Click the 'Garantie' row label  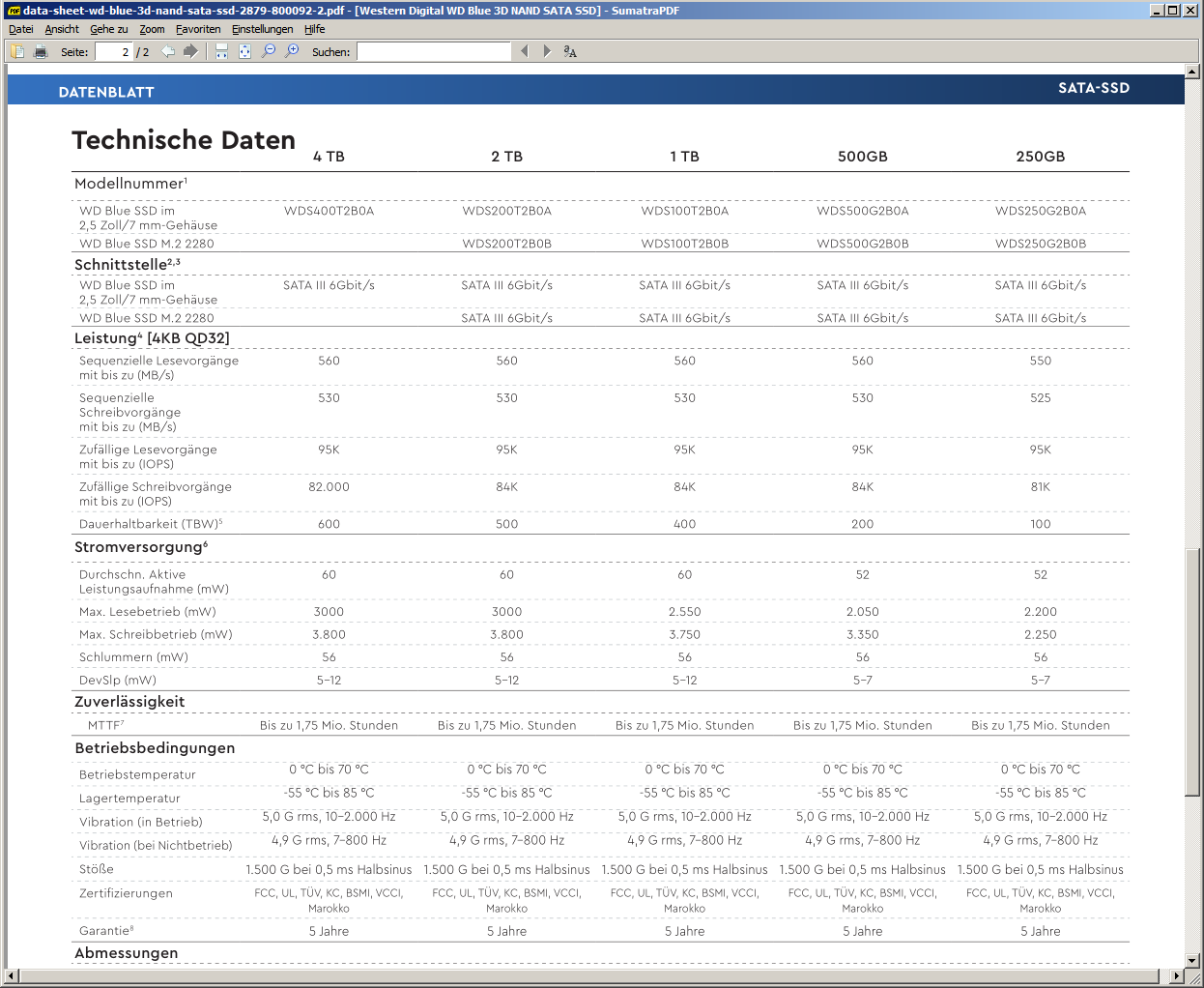click(x=104, y=931)
